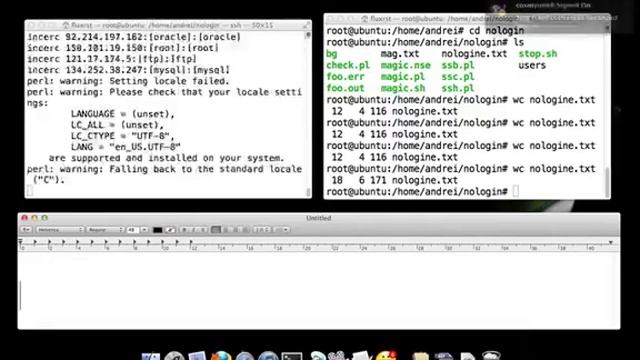Click the line with 92.214.197.182 oracle

click(134, 37)
